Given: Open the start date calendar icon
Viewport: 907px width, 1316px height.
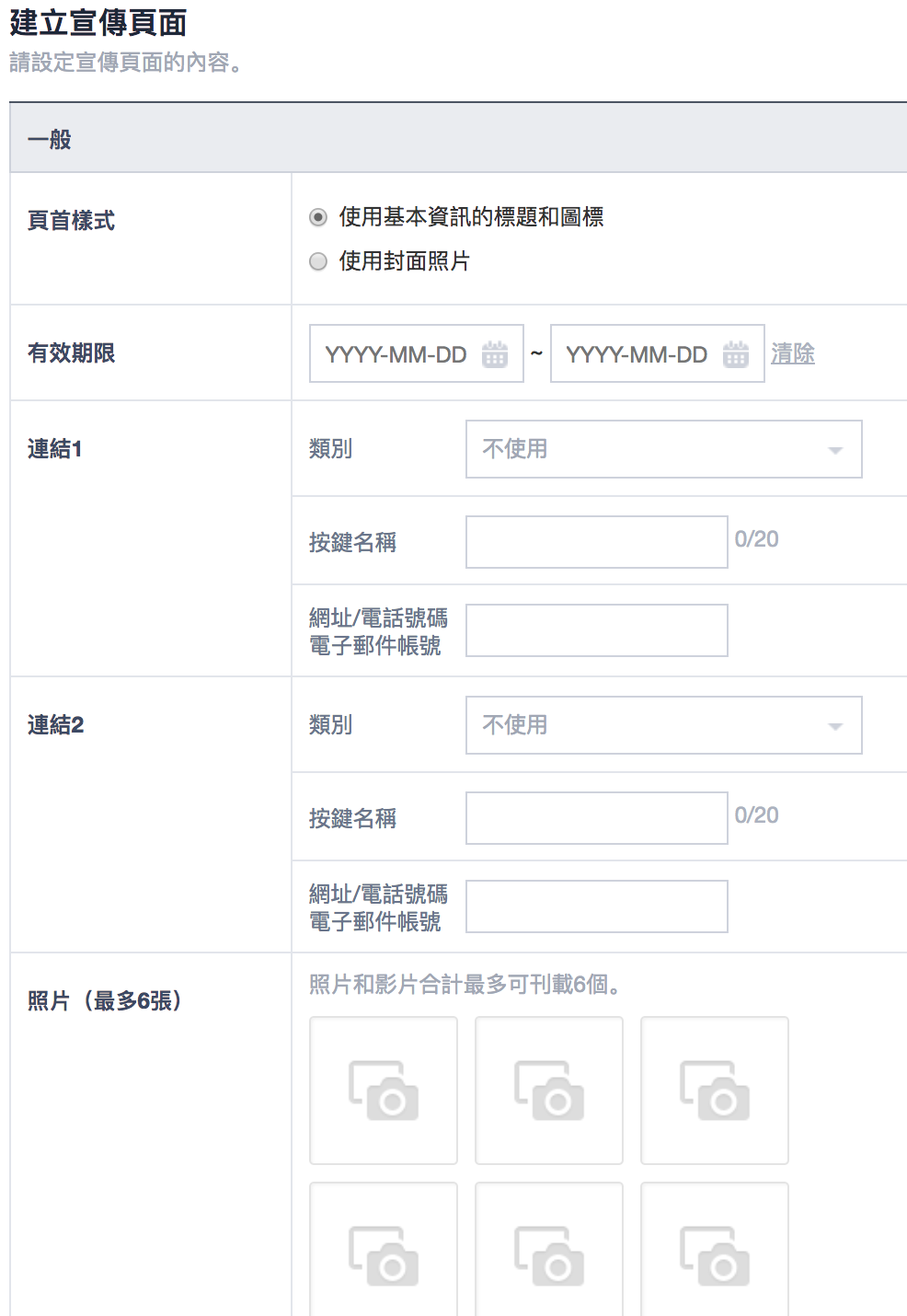Looking at the screenshot, I should [x=495, y=353].
